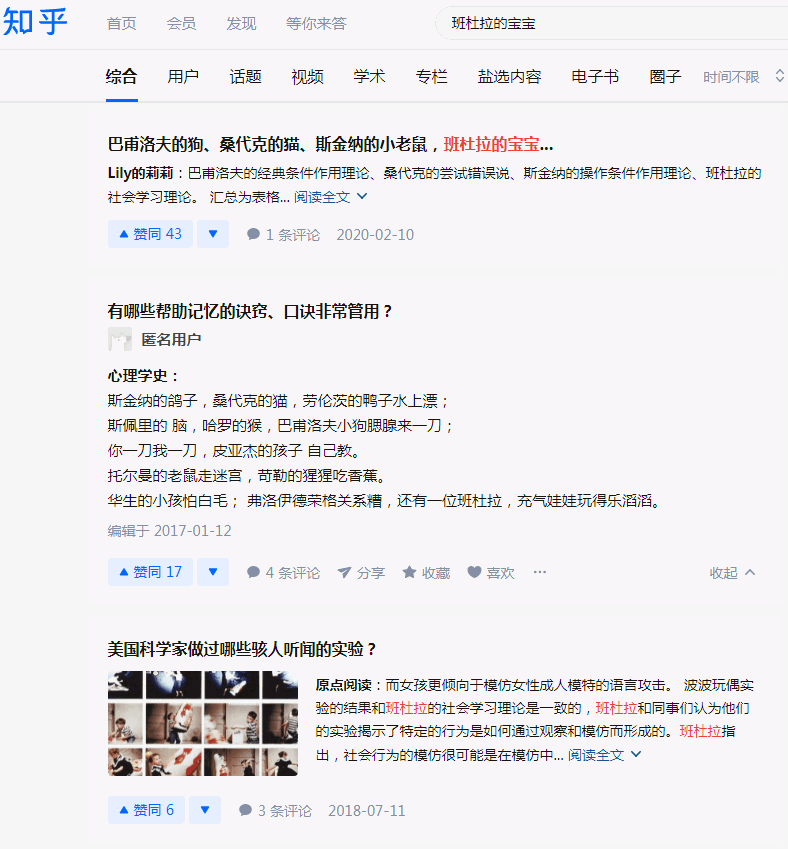This screenshot has height=849, width=788.
Task: Open question 美国科学家做过哪些骇人听闻的实验？
Action: coord(242,649)
